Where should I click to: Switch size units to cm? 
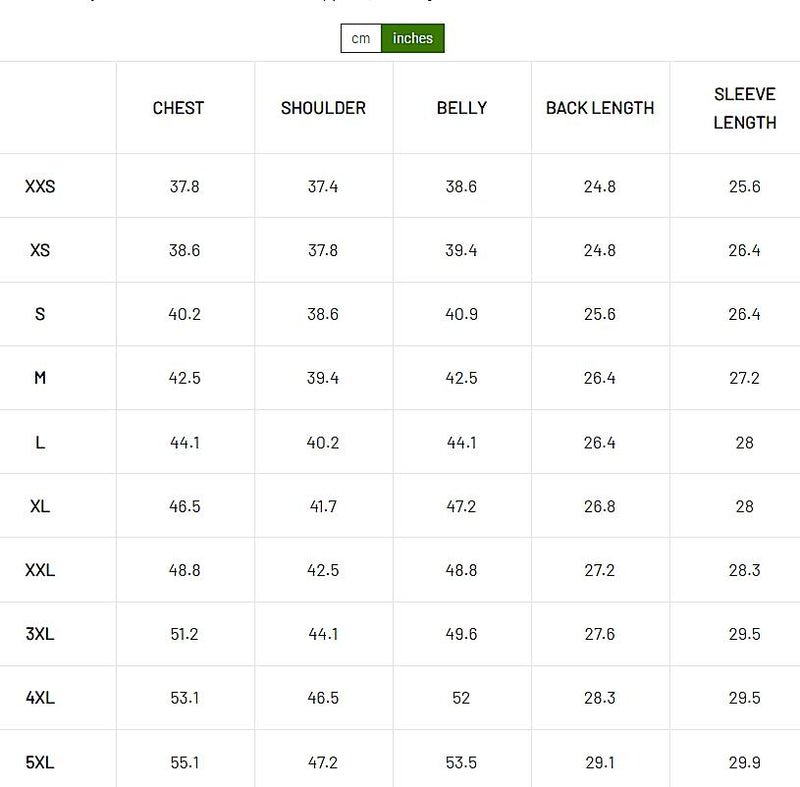pyautogui.click(x=361, y=39)
